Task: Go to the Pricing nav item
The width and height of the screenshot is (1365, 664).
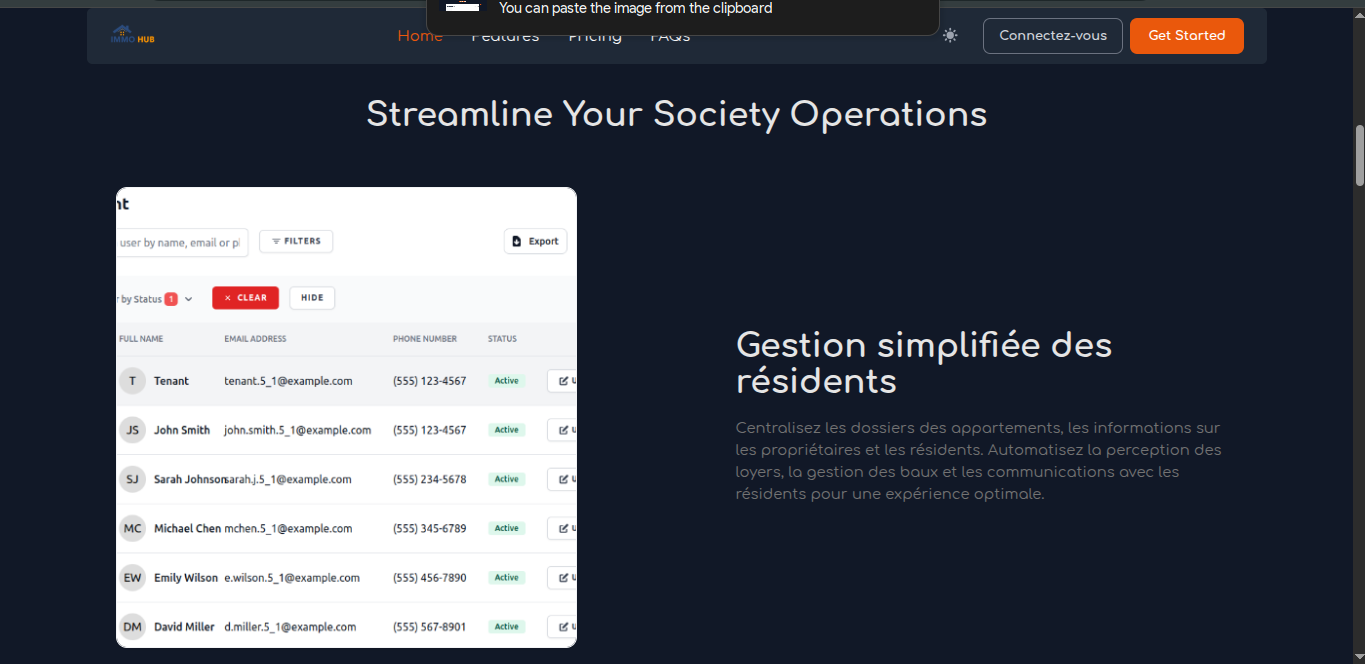Action: coord(595,39)
